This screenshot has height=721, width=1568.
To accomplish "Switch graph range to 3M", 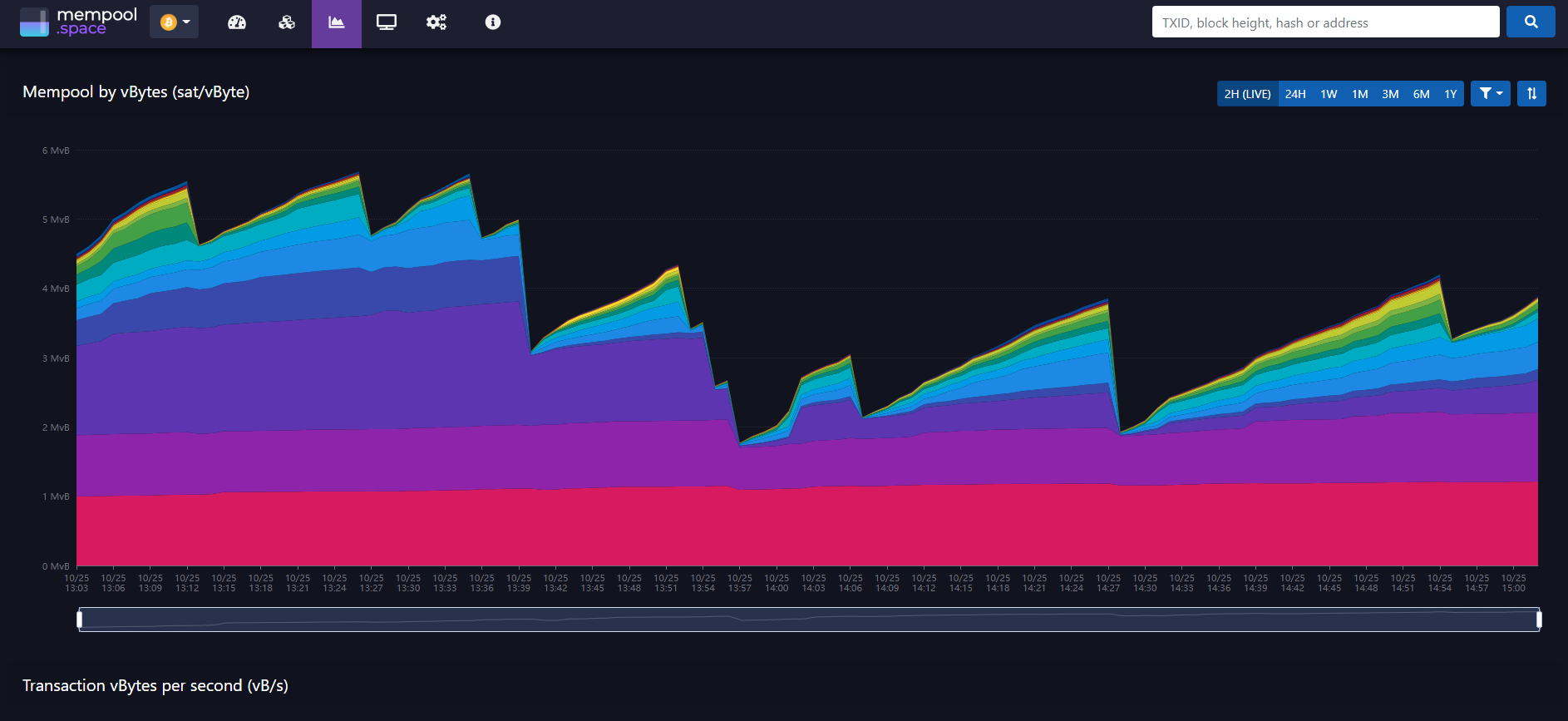I will pyautogui.click(x=1390, y=94).
